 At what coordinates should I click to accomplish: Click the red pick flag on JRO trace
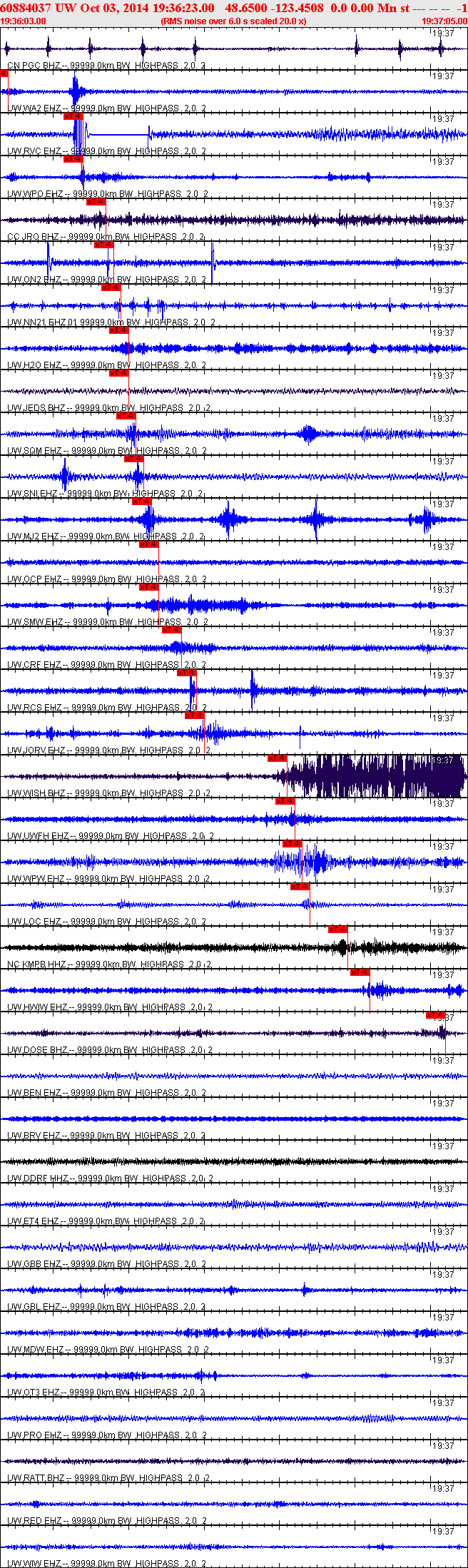(x=96, y=201)
